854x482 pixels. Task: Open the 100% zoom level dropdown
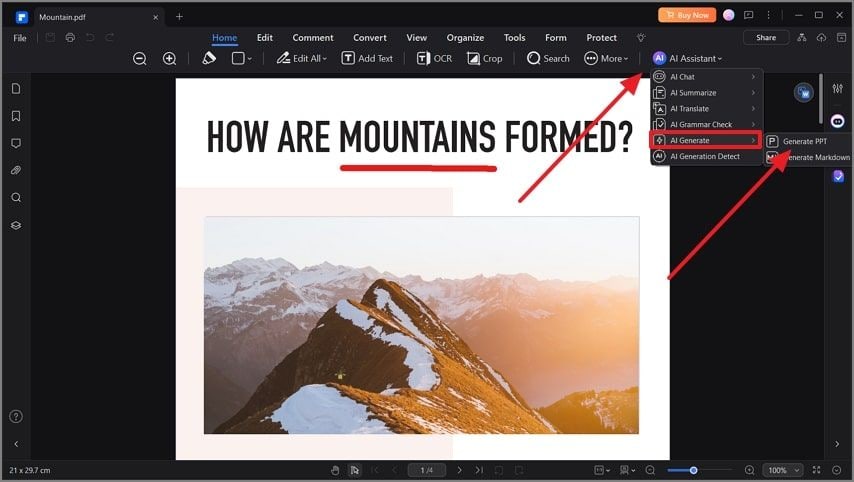[782, 470]
